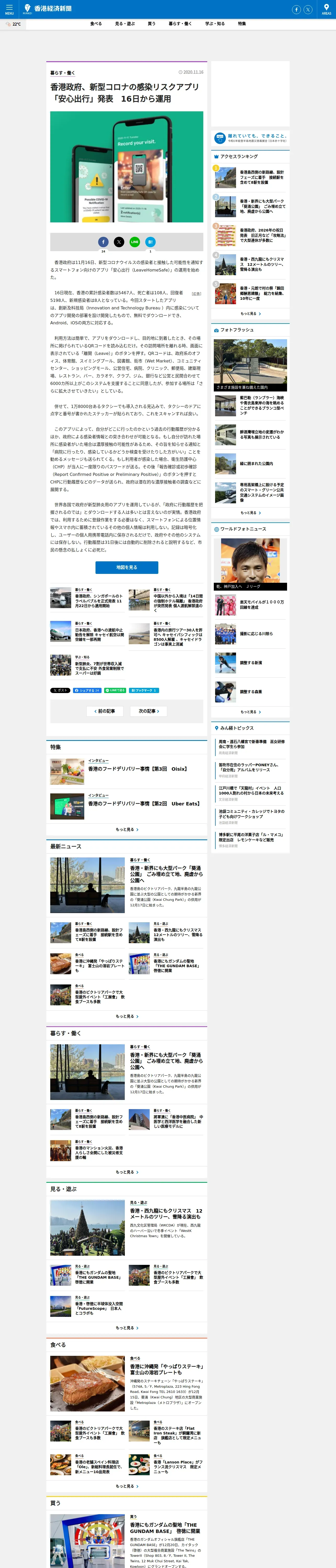
Task: Expand 食べる section's もっと見る
Action: [x=127, y=1486]
